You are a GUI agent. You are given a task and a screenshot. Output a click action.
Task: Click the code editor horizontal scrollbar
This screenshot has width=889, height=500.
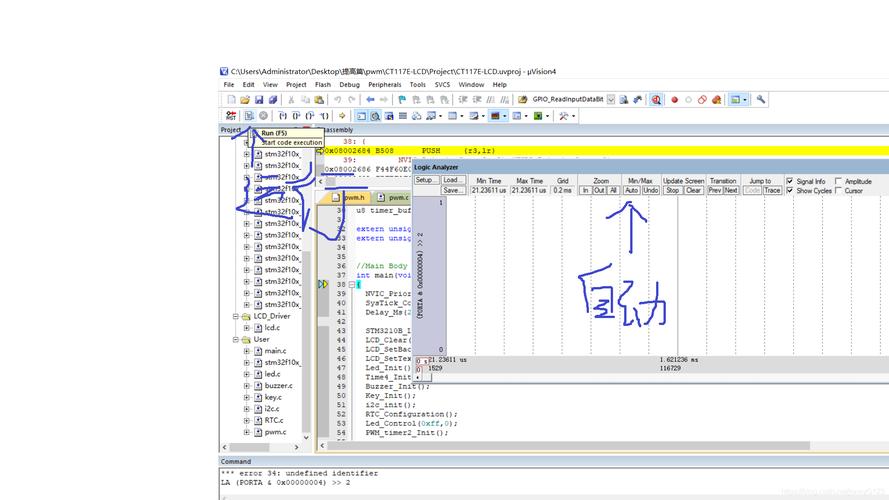[569, 446]
